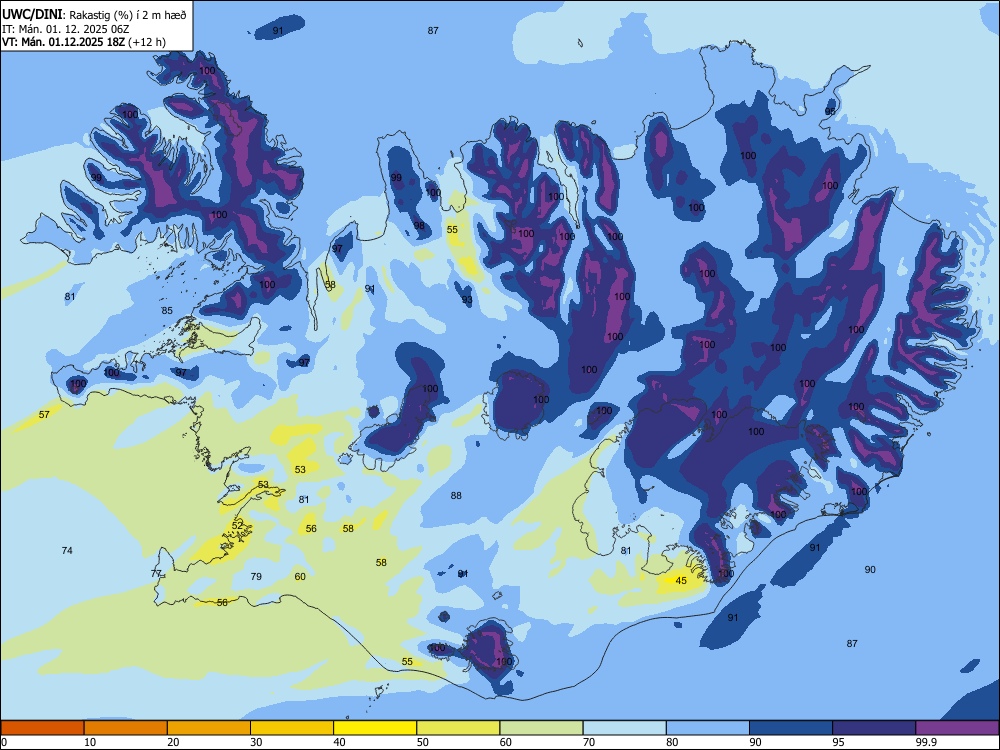Click the "IT: Mán. 01. 12. 2025 06Z" line
The width and height of the screenshot is (1000, 750).
(x=66, y=29)
